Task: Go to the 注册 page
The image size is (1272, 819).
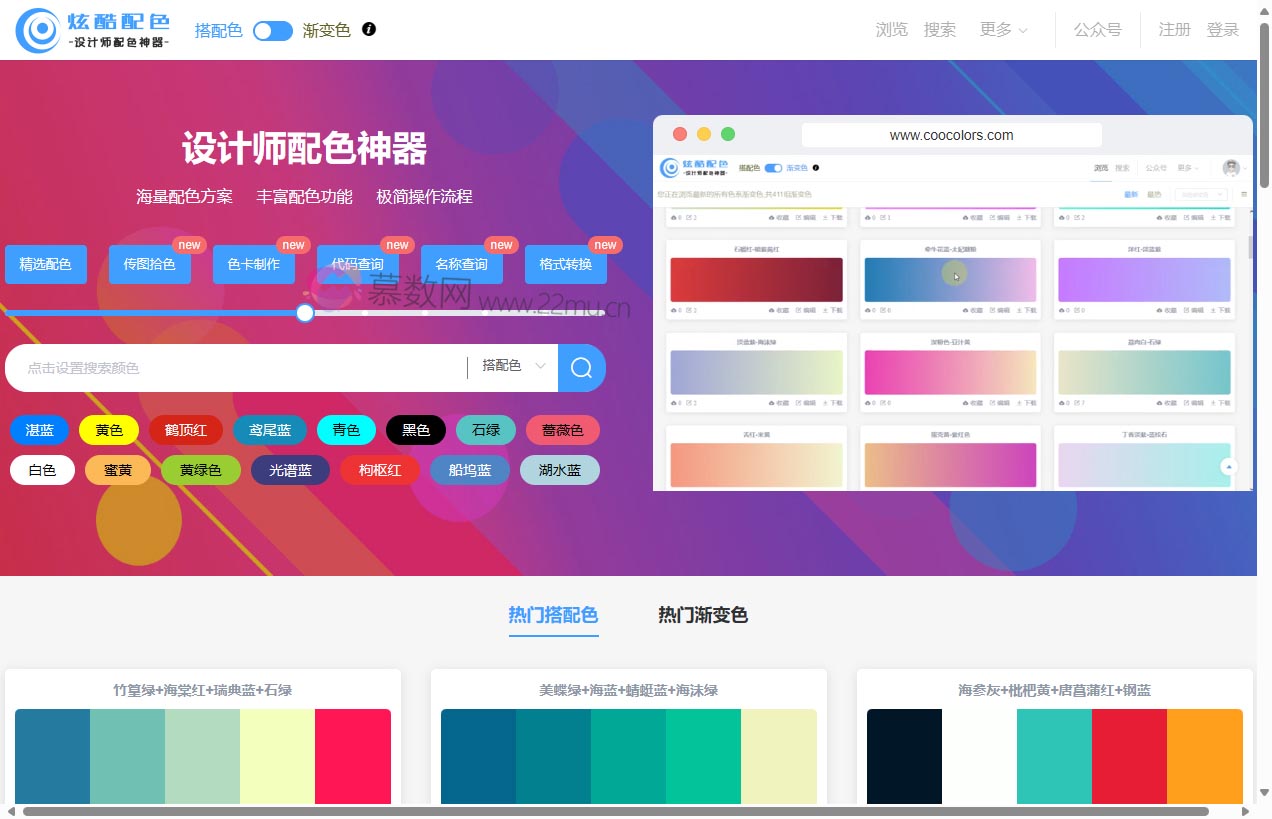Action: (1174, 30)
